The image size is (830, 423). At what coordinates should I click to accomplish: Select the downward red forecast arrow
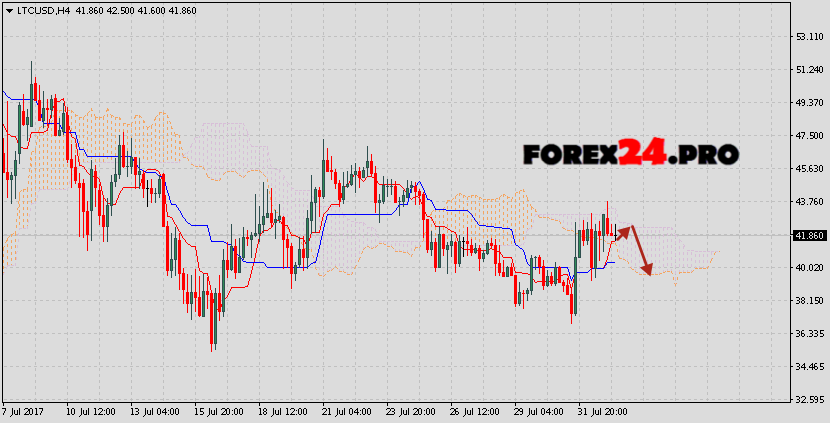pos(641,252)
